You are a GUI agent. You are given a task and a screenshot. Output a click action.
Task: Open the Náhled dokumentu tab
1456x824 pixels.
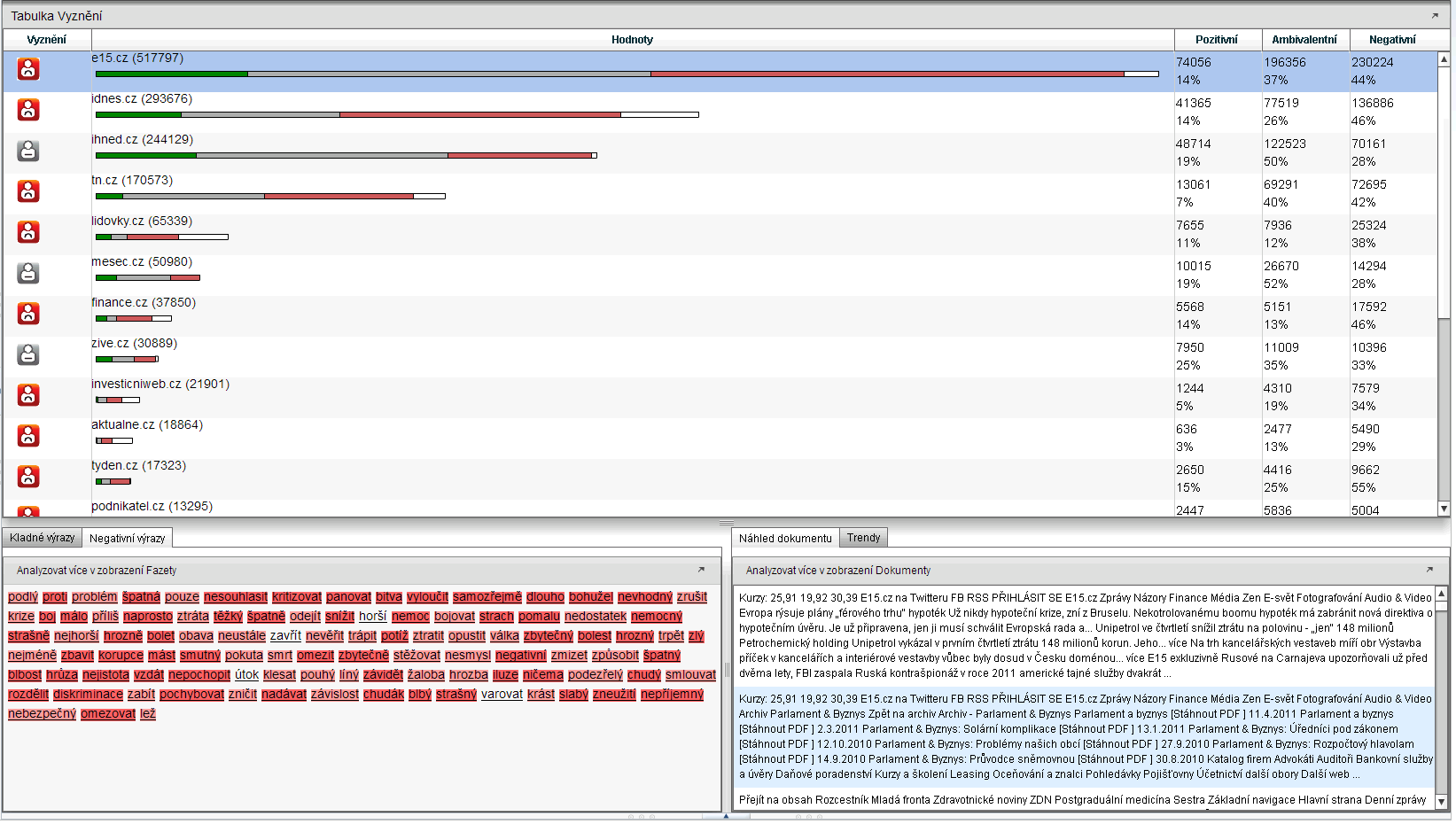click(x=785, y=538)
